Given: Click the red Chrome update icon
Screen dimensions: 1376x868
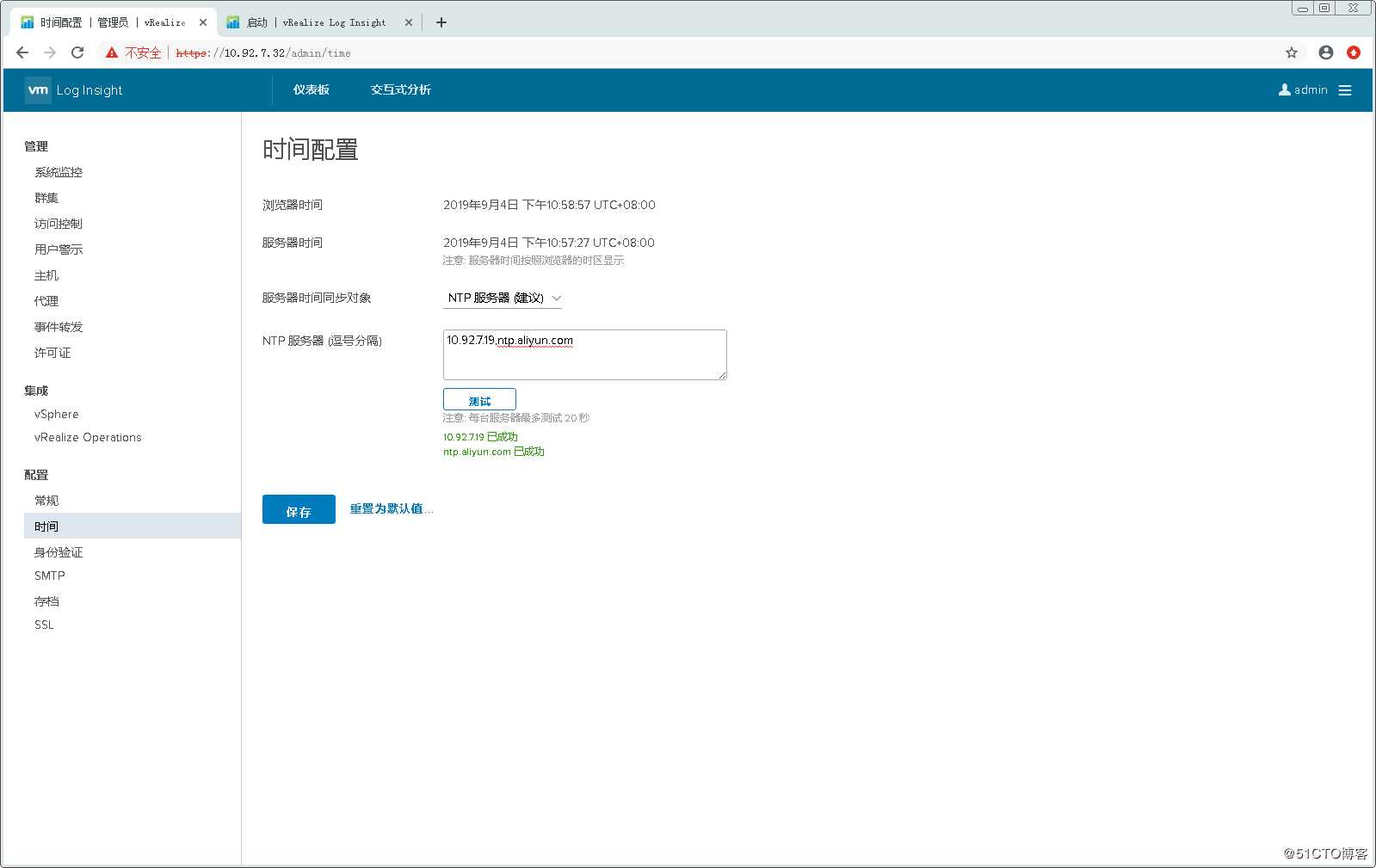Looking at the screenshot, I should click(1354, 52).
